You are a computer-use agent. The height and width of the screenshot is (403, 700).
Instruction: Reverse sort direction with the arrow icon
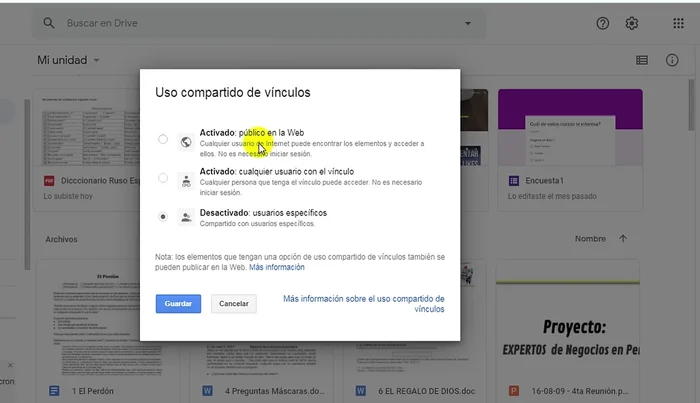coord(623,239)
